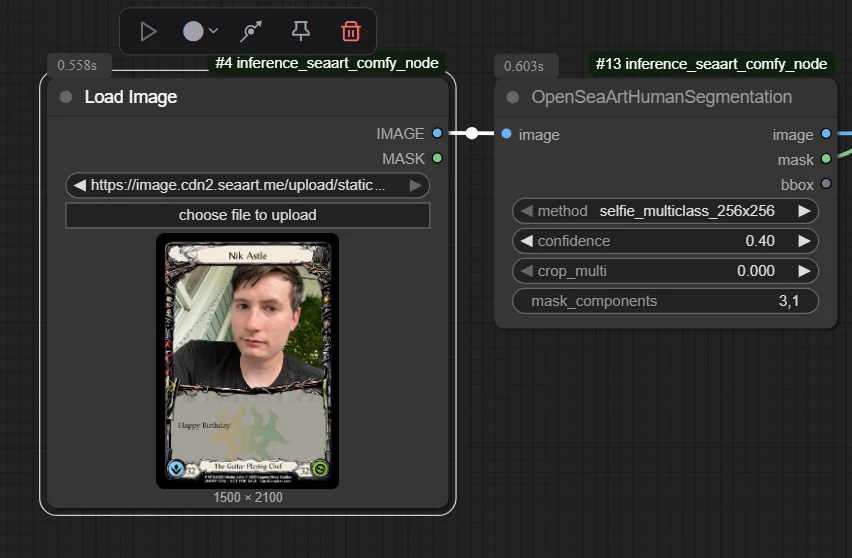Click the Load Image MASK output port
Screen dimensions: 852x558
click(437, 158)
